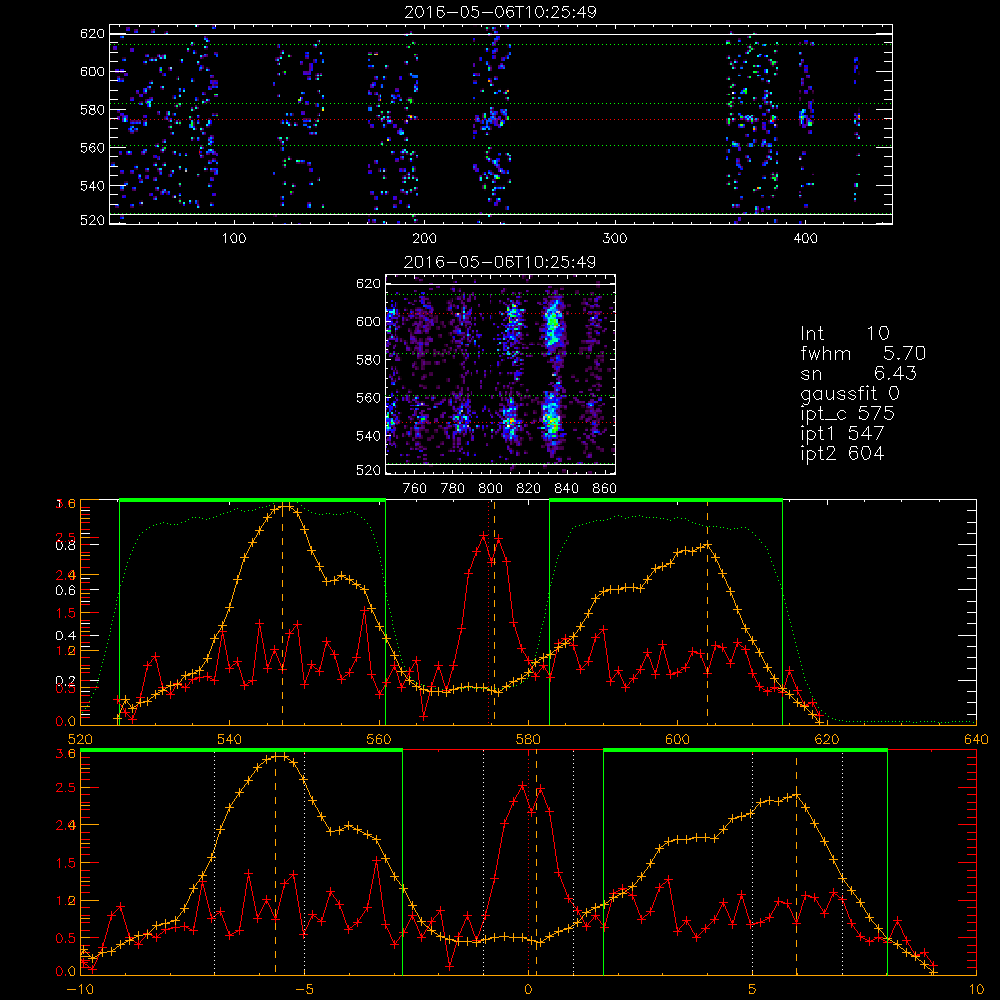Viewport: 1000px width, 1000px height.
Task: Click x-axis tick 800 in middle image
Action: coord(490,489)
